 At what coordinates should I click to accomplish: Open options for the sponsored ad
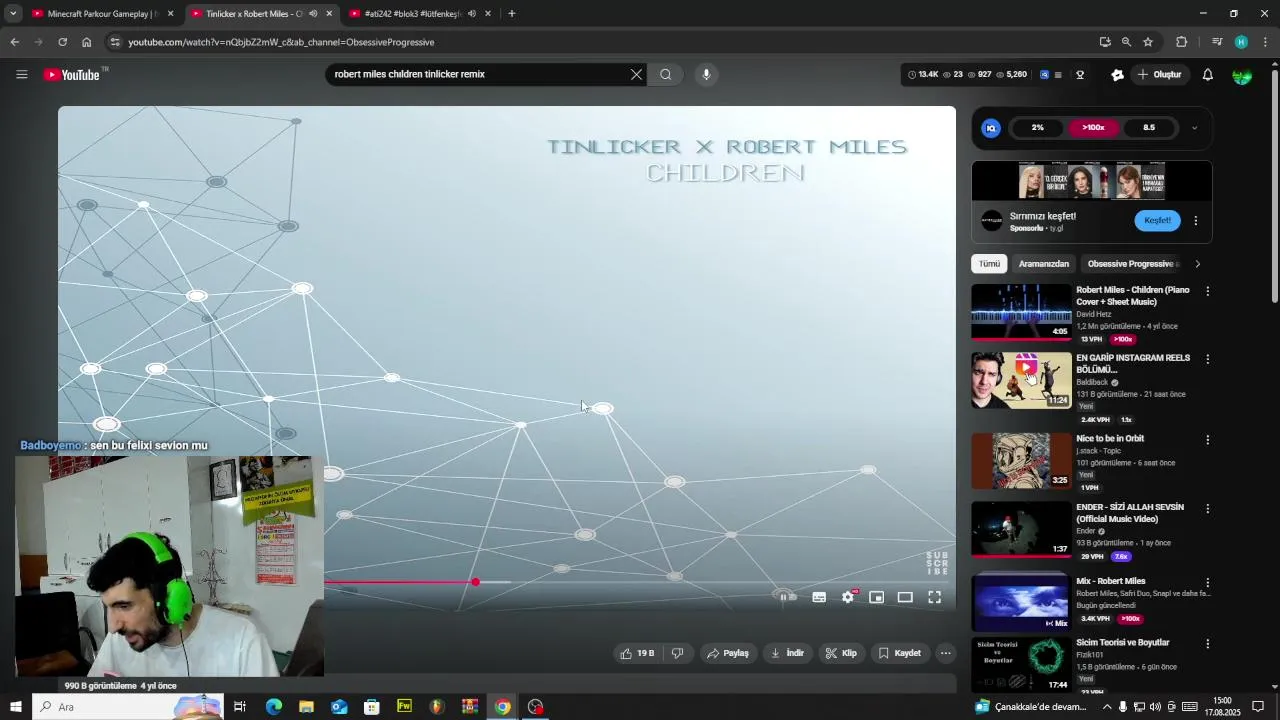[1196, 221]
